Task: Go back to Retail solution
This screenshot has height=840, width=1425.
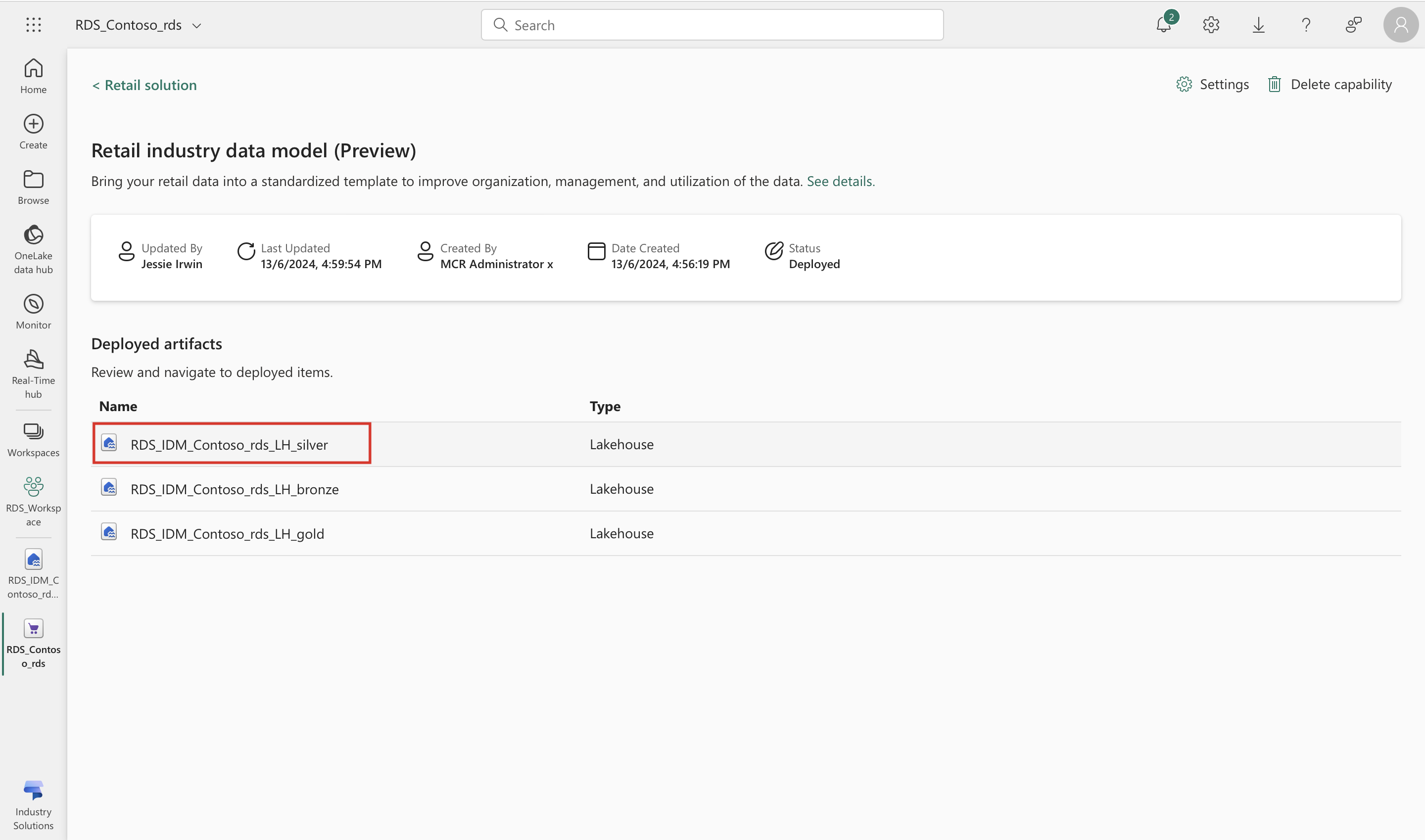Action: point(144,85)
